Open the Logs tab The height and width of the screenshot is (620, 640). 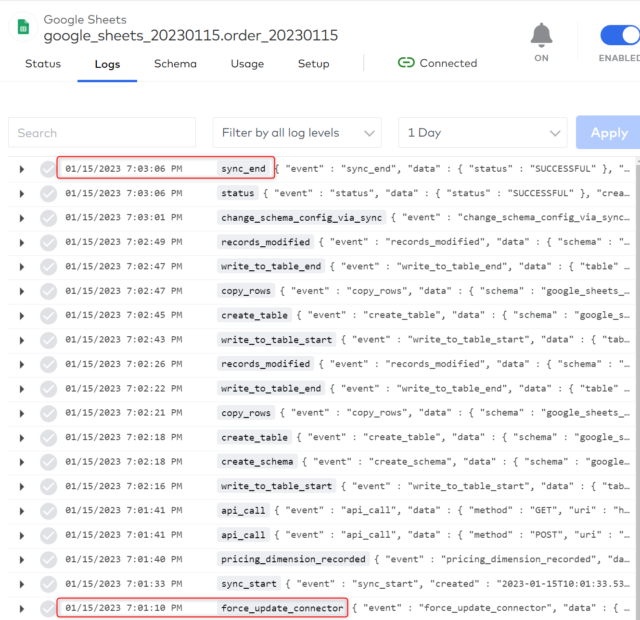tap(107, 64)
